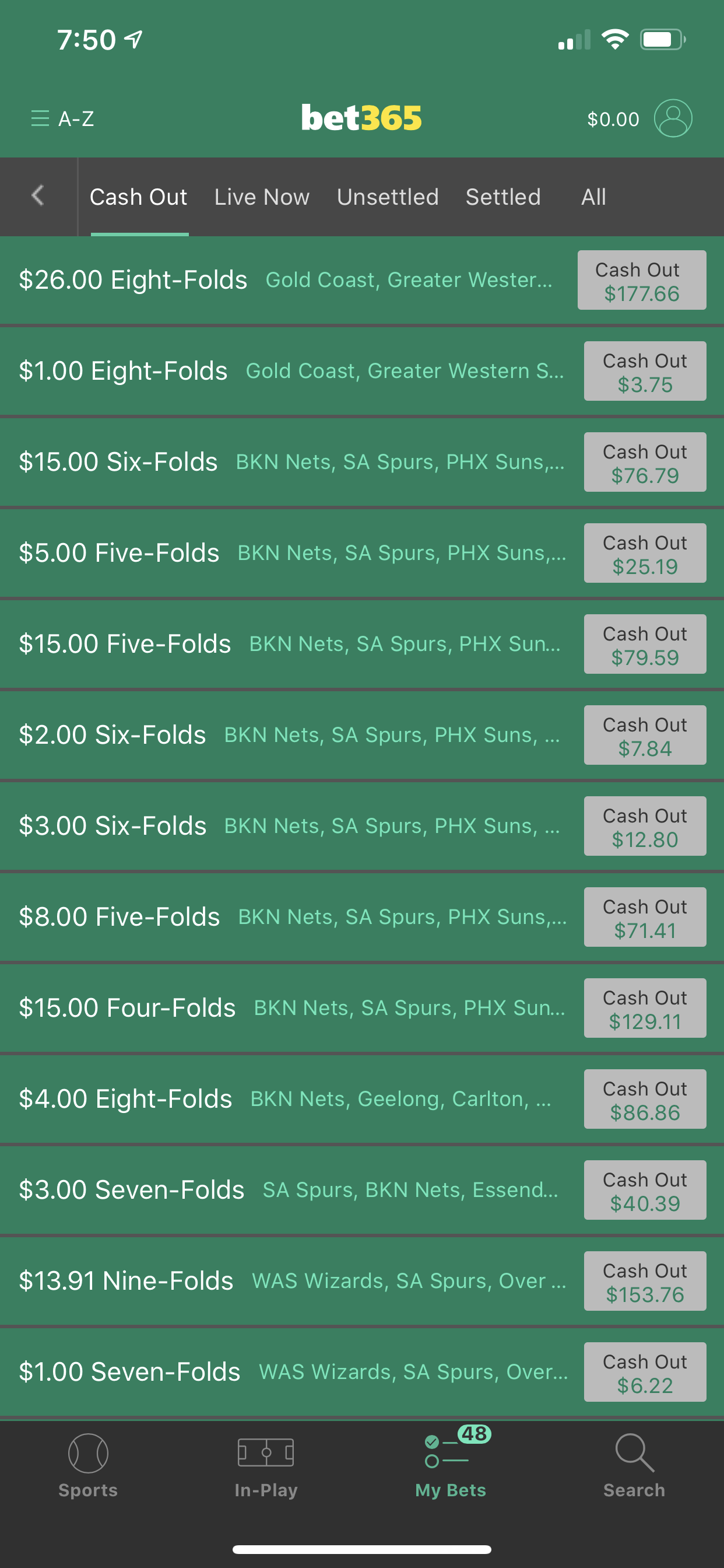Open the A-Z hamburger menu
Viewport: 724px width, 1568px height.
(x=62, y=118)
